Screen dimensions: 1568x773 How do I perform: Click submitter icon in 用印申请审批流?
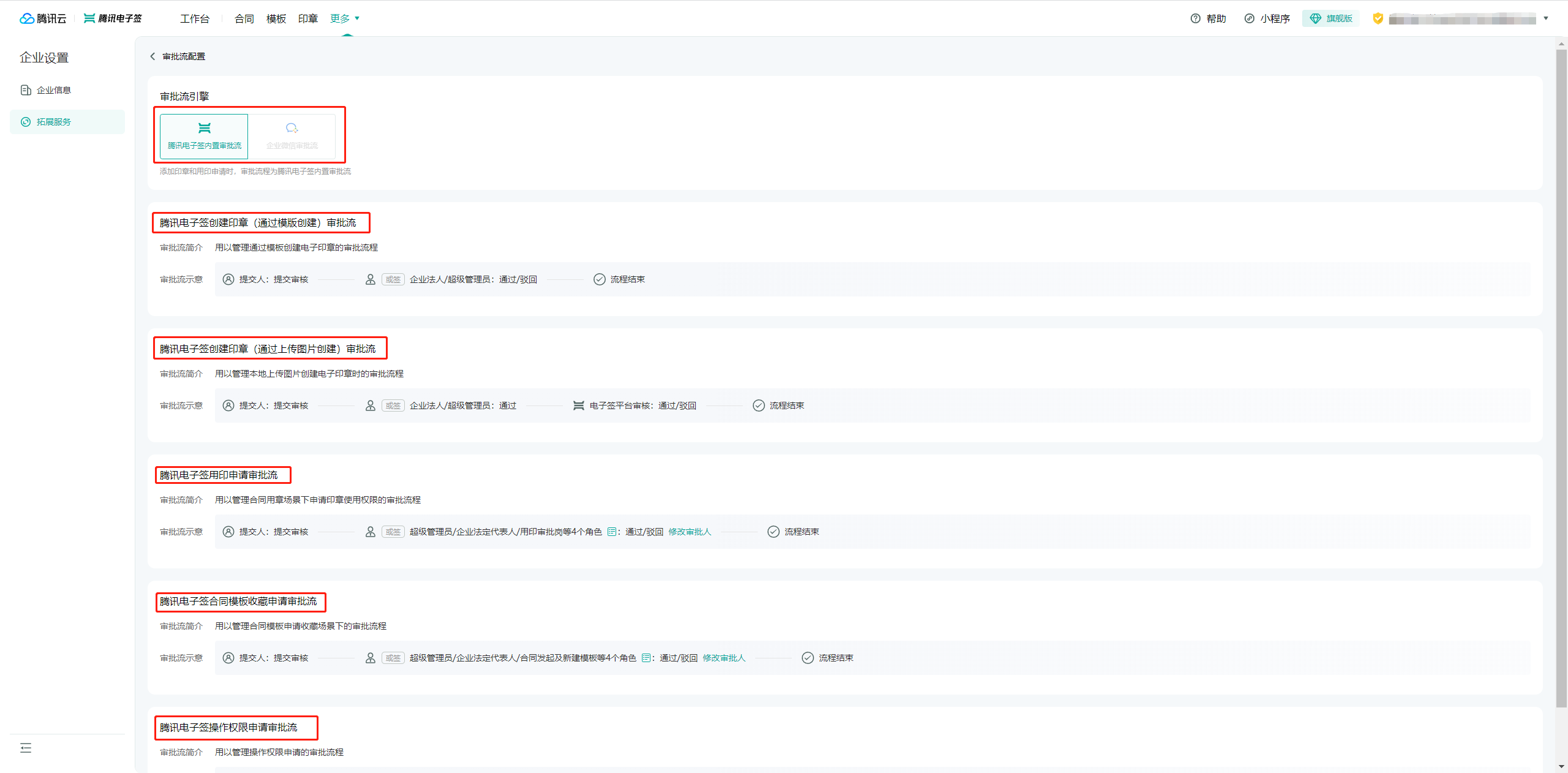(228, 532)
